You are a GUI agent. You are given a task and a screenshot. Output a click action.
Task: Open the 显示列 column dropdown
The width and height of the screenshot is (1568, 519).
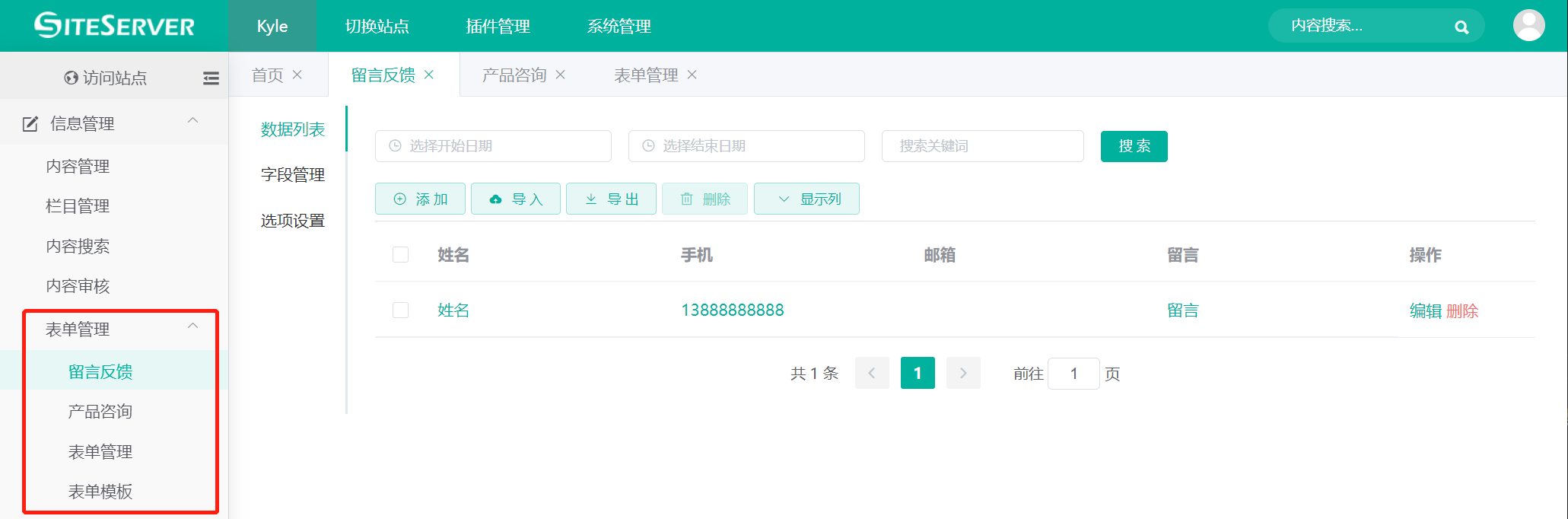(806, 199)
